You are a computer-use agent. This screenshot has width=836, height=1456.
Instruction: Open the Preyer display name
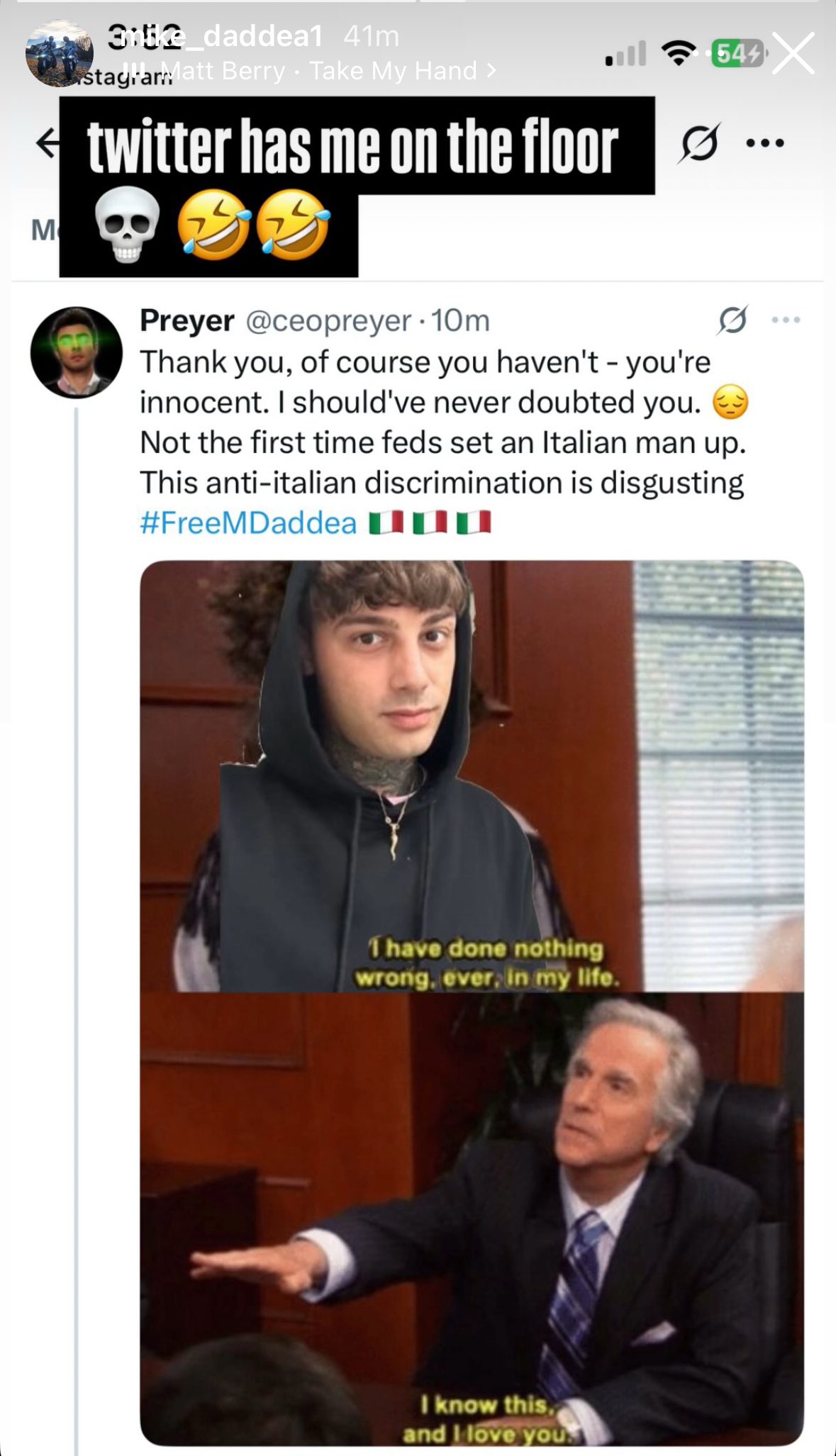[x=187, y=320]
